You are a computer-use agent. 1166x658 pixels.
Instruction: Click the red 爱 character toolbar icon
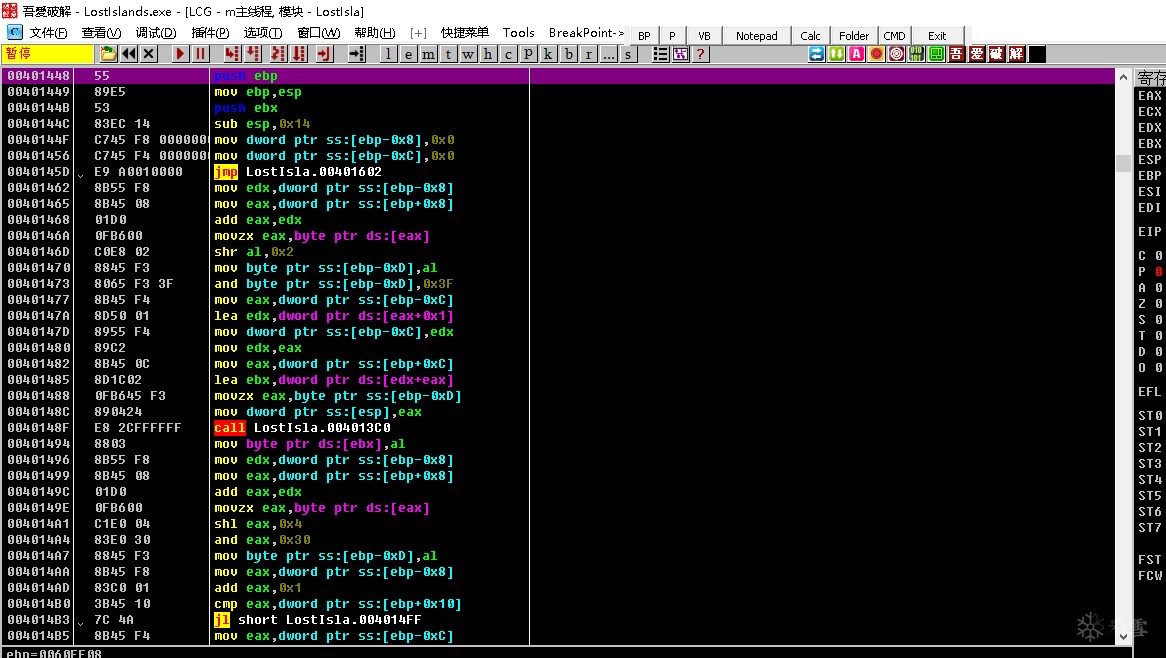(x=977, y=54)
